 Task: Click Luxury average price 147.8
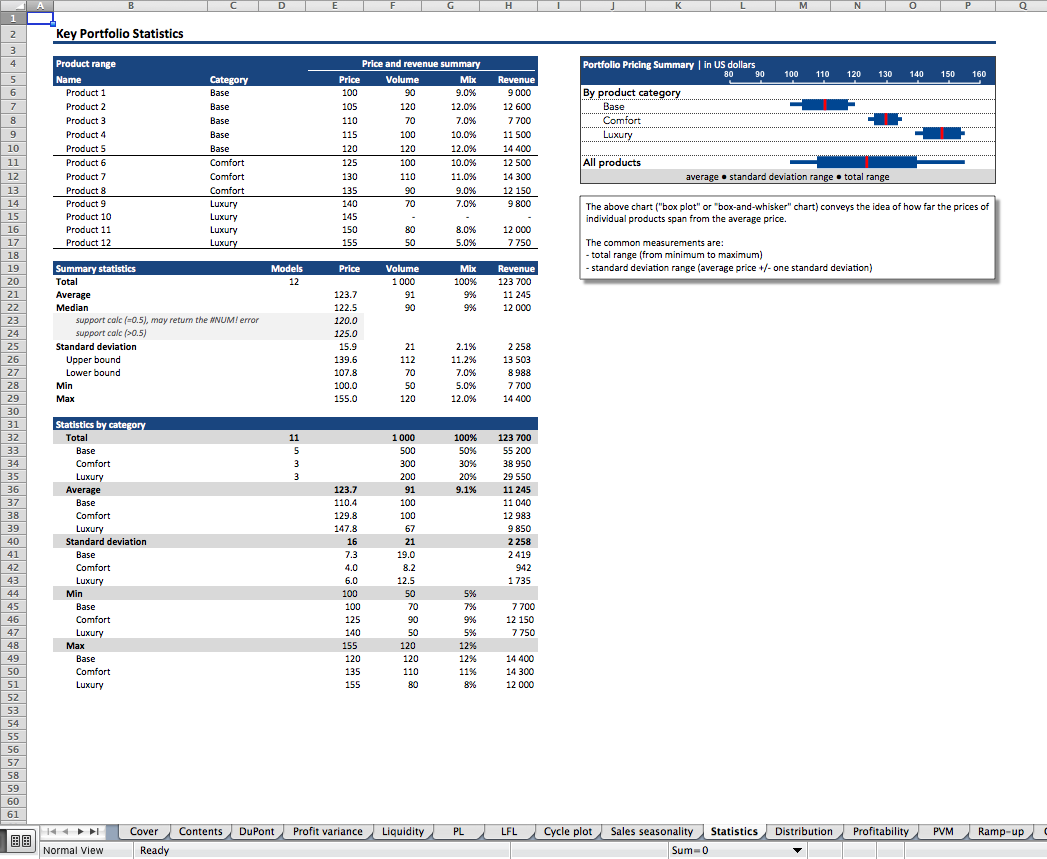pyautogui.click(x=345, y=529)
